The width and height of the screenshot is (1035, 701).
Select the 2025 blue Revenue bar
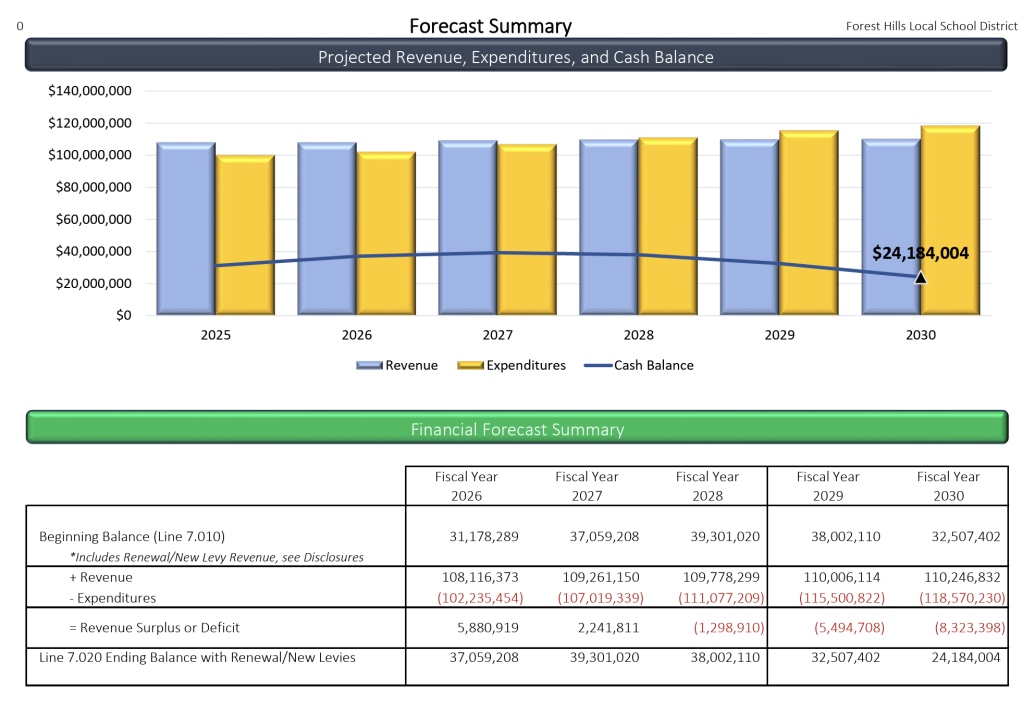tap(186, 230)
